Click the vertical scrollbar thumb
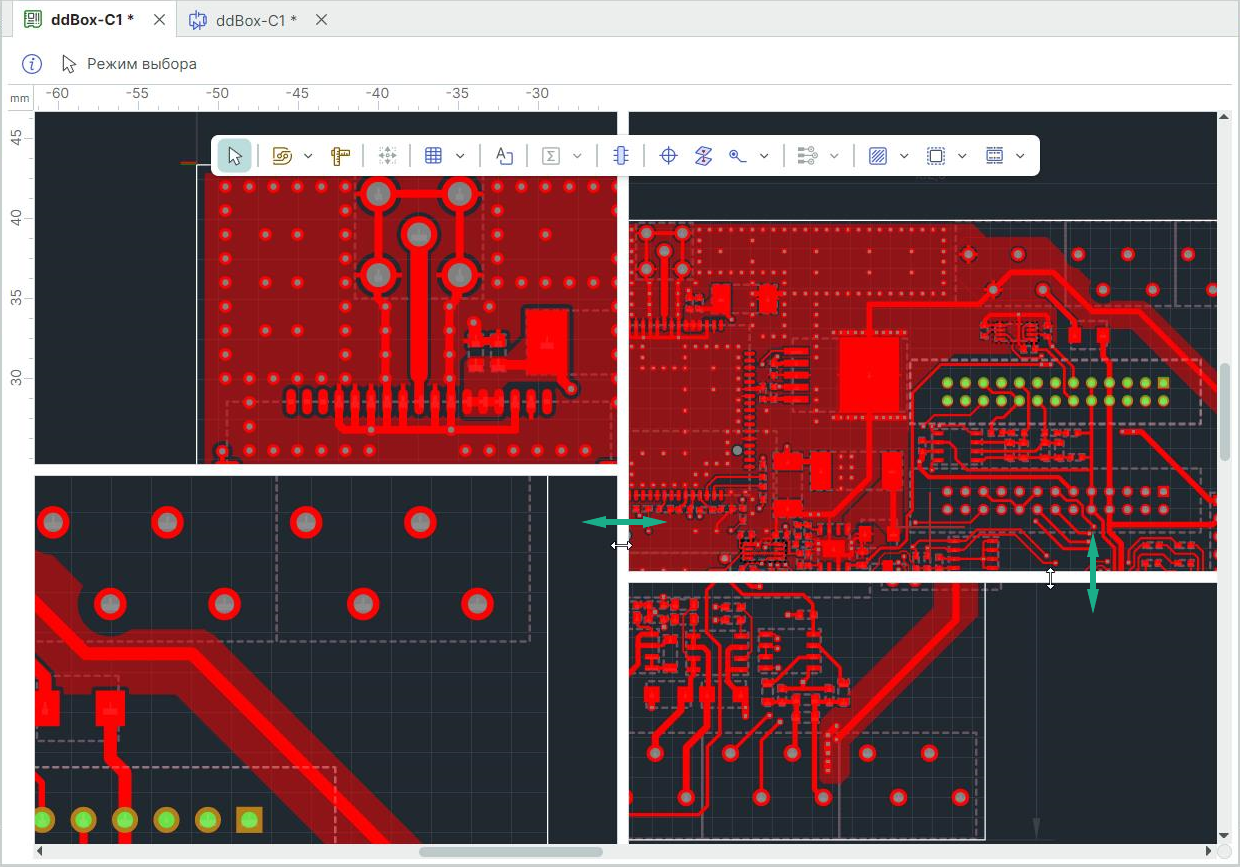1240x867 pixels. (x=1224, y=411)
